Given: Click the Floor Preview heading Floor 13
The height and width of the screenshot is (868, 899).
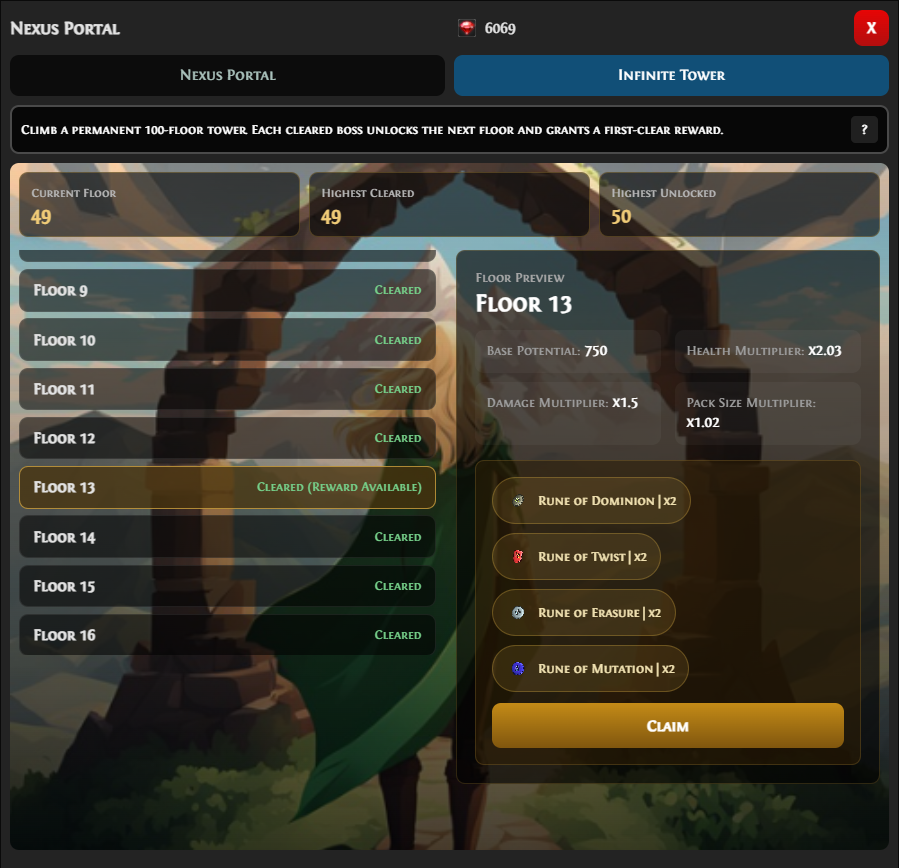Looking at the screenshot, I should coord(523,304).
